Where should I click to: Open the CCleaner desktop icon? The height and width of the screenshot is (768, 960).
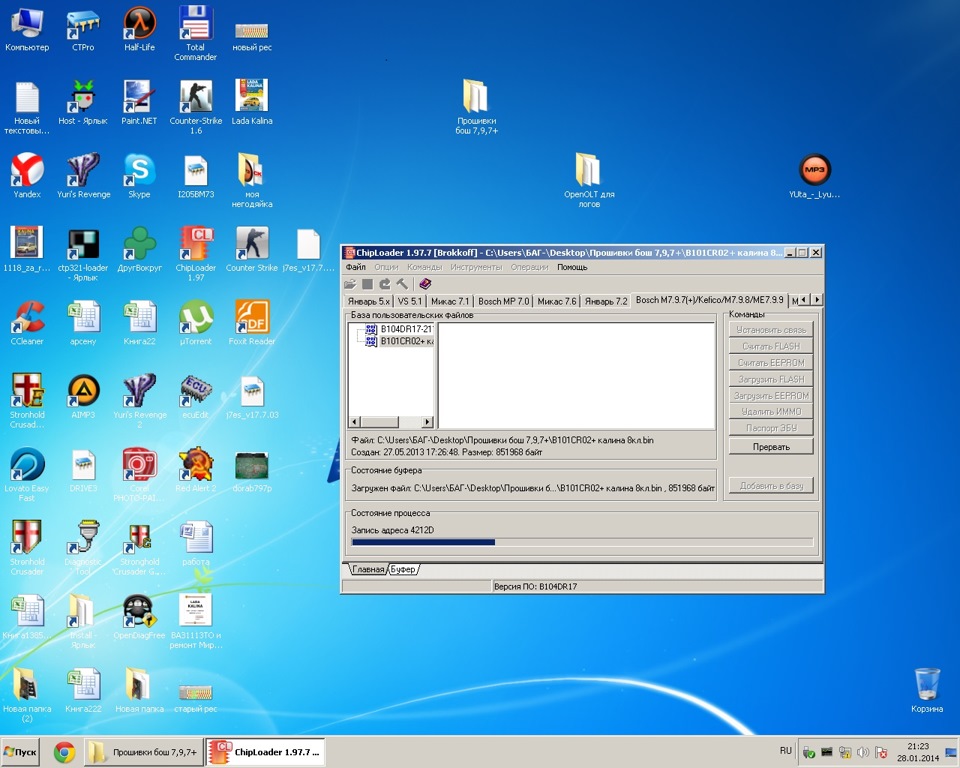(x=27, y=322)
